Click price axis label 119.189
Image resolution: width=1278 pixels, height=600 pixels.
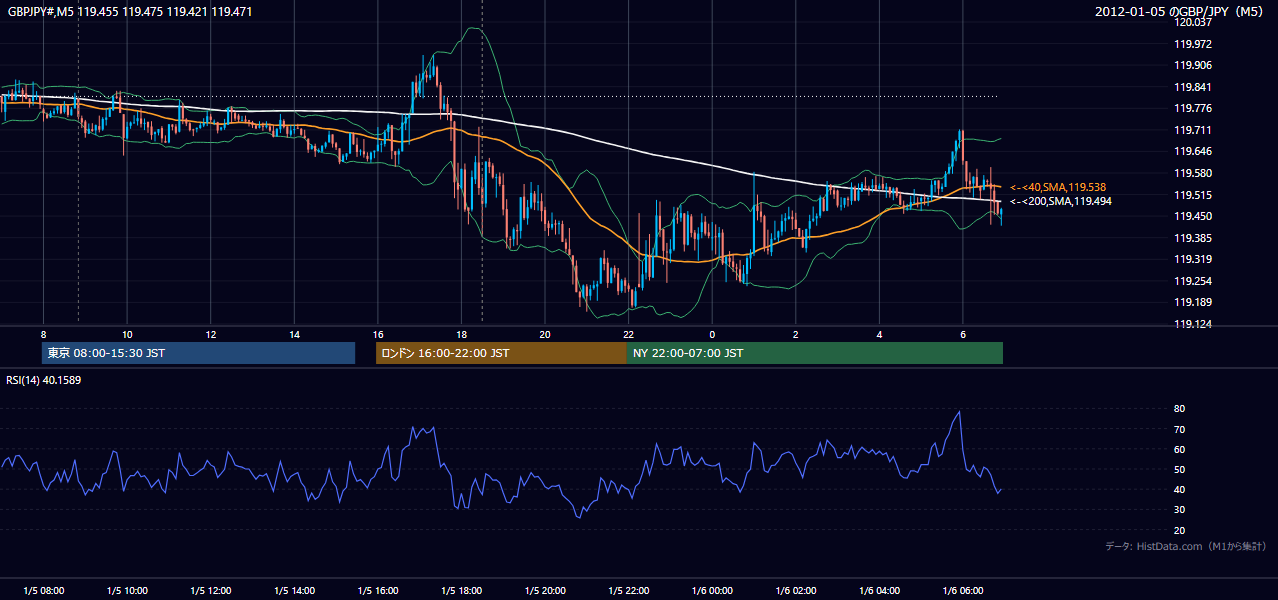point(1192,302)
